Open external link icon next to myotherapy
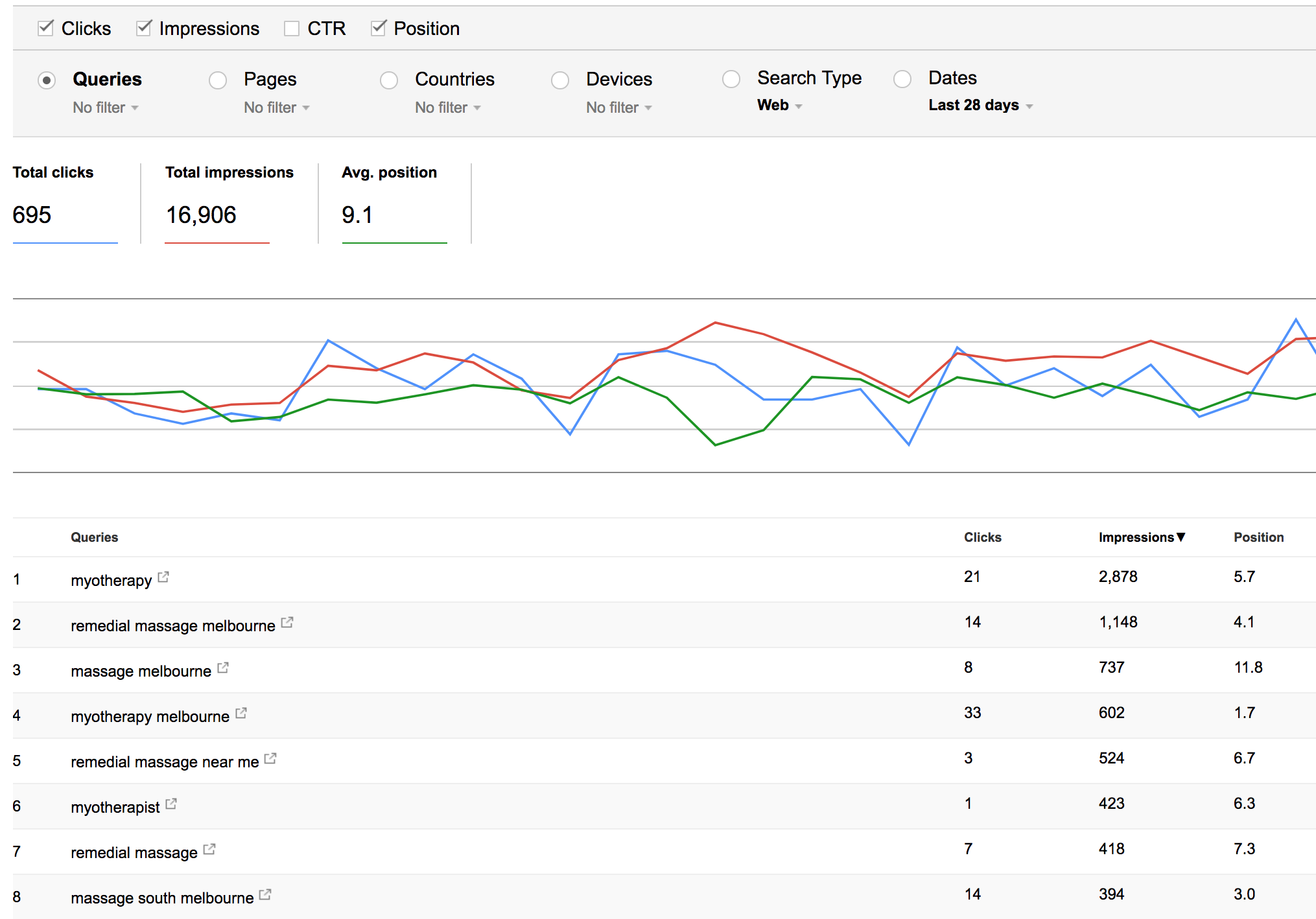Screen dimensions: 1316x919 (163, 577)
